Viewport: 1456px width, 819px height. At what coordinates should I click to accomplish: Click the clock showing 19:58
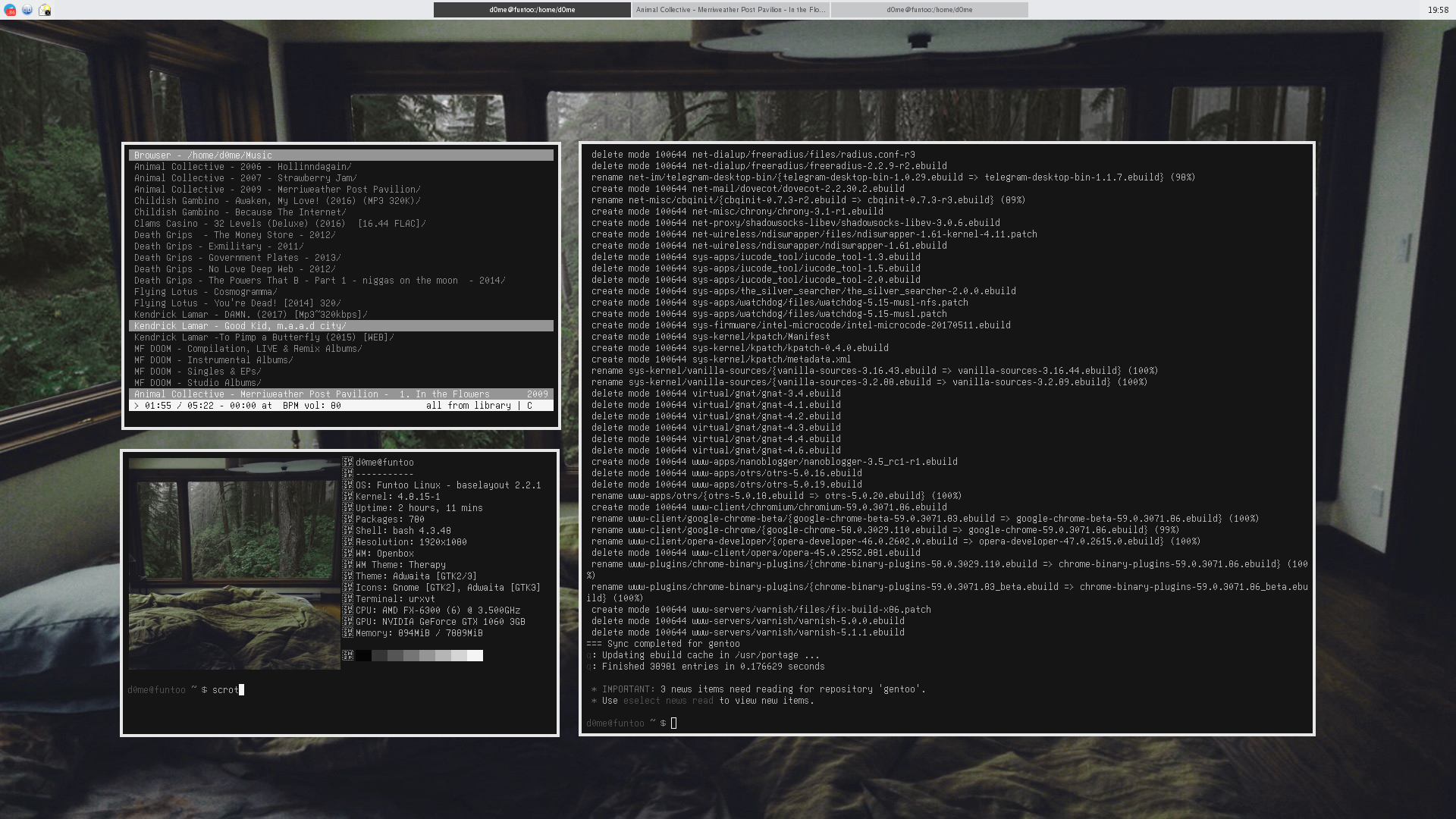1437,10
